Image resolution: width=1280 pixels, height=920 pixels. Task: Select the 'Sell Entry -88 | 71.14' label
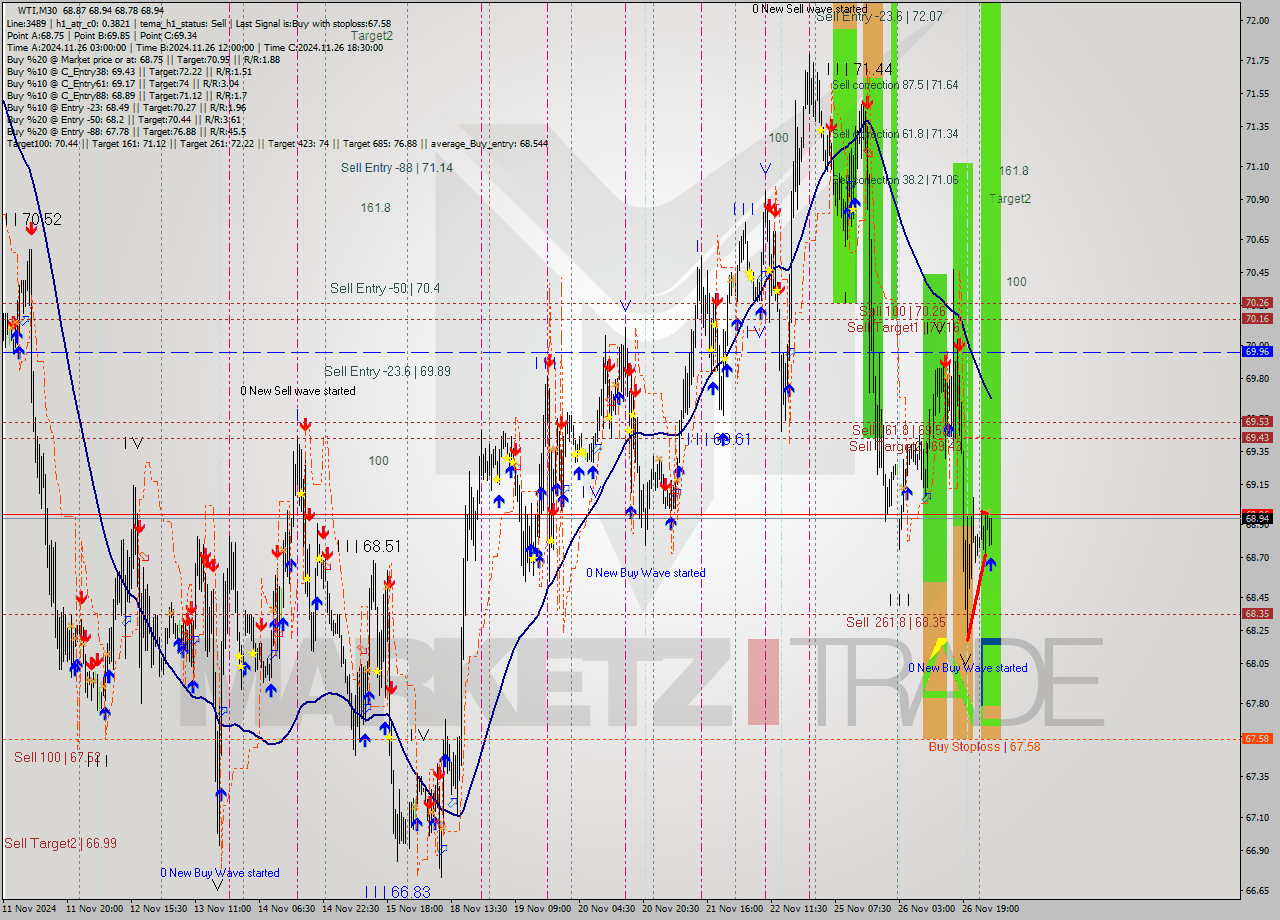397,168
